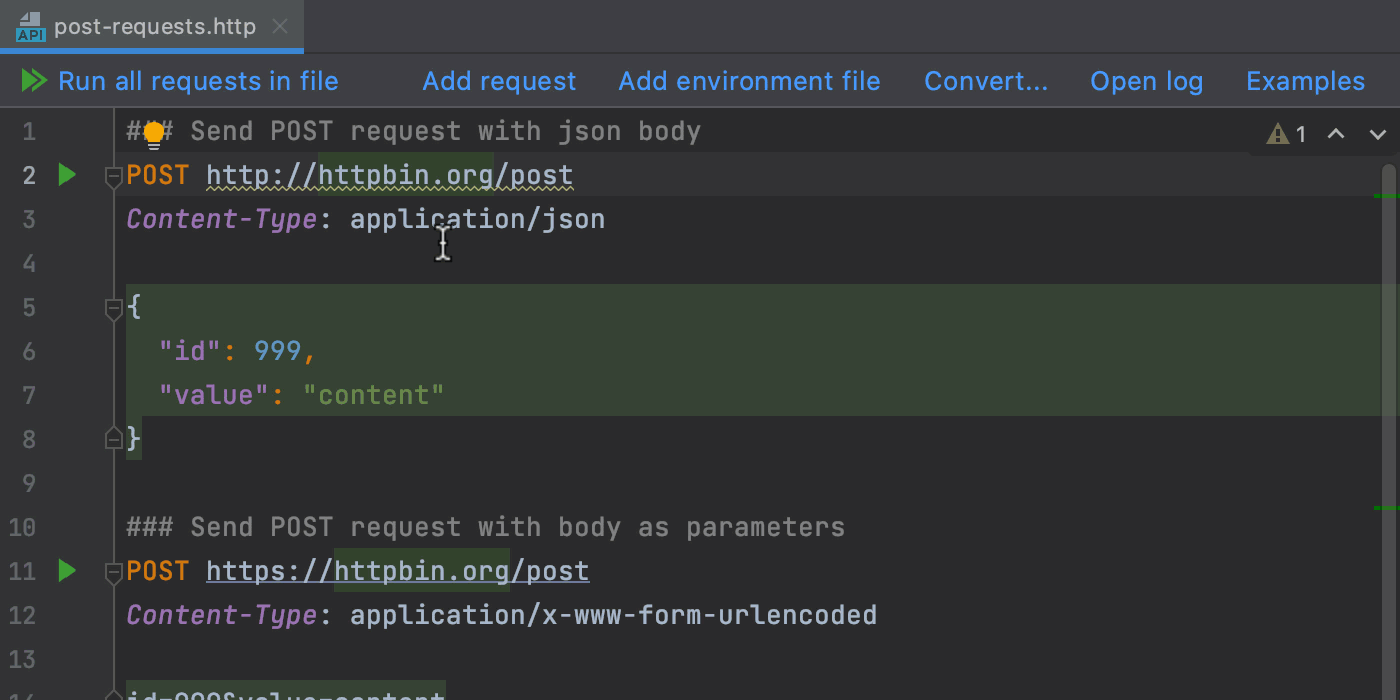Click the "content" string value
This screenshot has width=1400, height=700.
pos(373,395)
